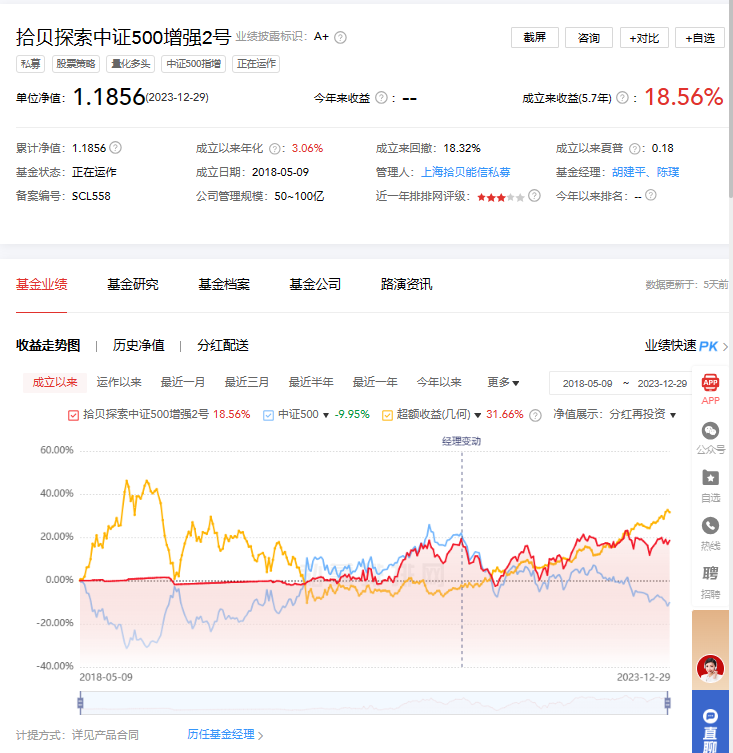733x753 pixels.
Task: Click the start date 2018-05-09 field
Action: tap(587, 384)
